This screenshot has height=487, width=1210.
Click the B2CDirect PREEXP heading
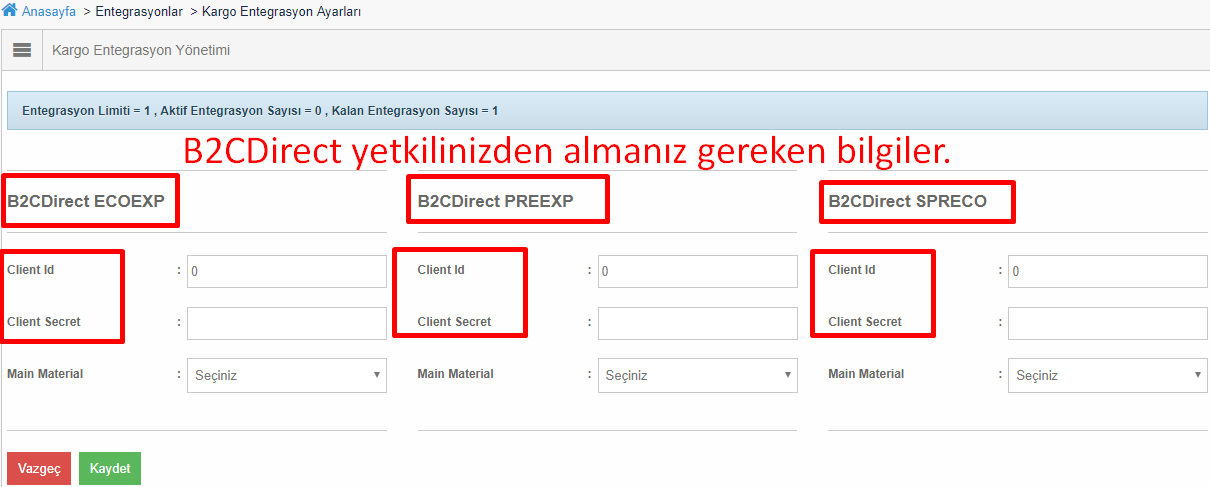click(496, 201)
